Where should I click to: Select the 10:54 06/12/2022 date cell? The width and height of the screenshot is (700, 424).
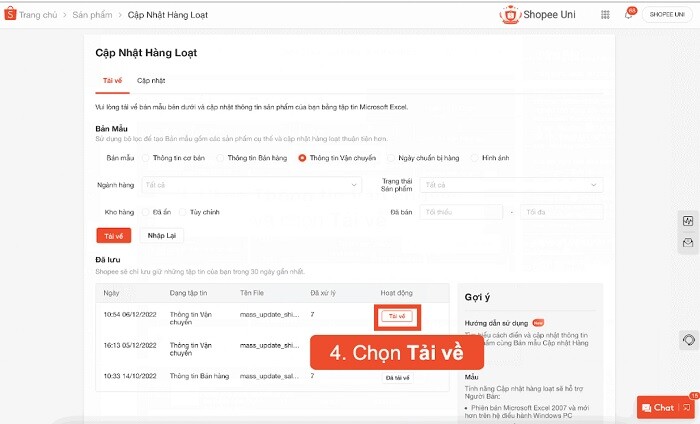(130, 315)
